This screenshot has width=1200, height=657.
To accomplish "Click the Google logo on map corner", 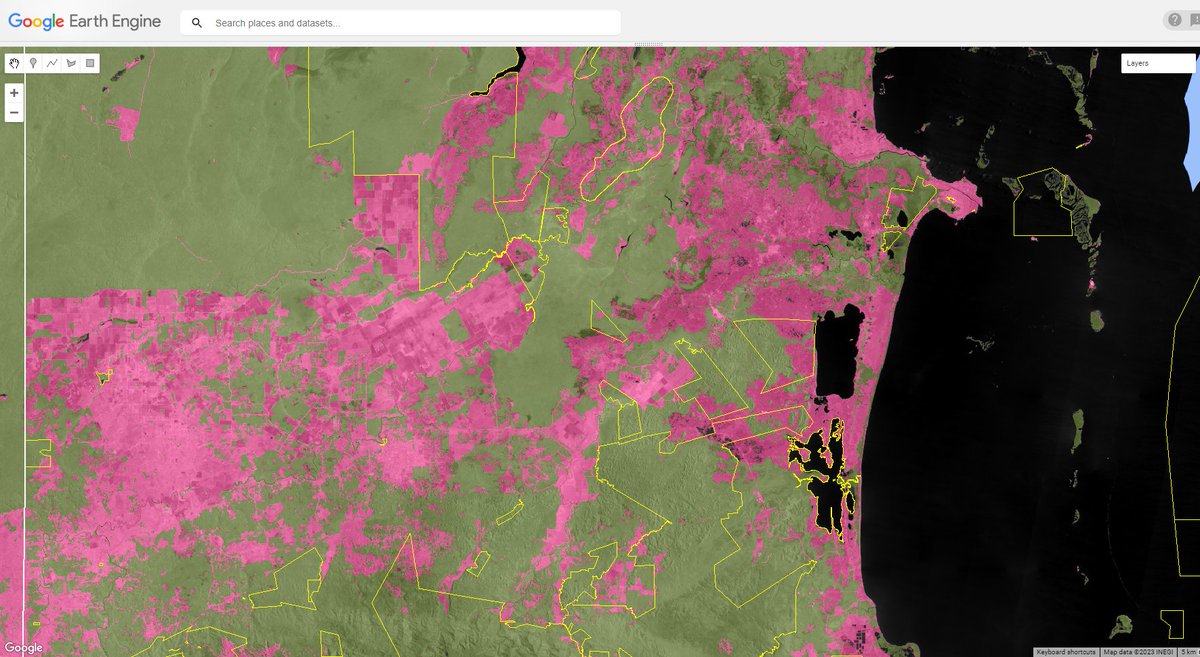I will tap(22, 648).
